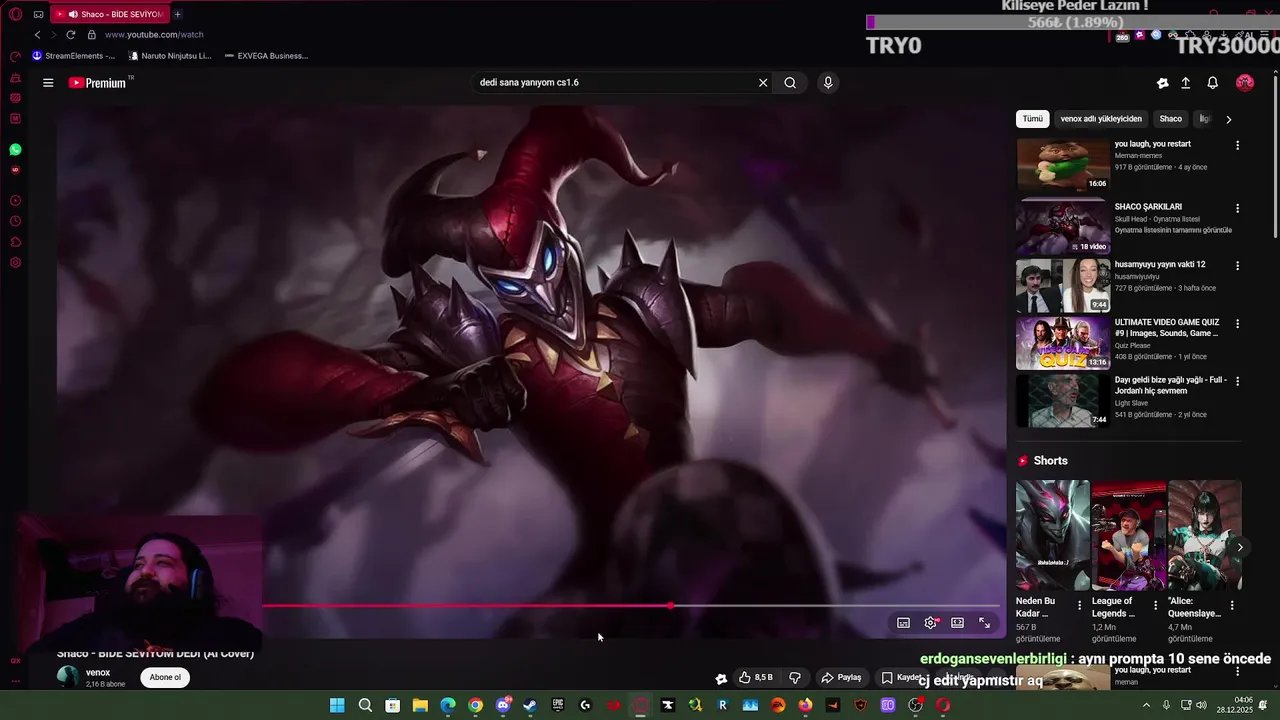Open the account avatar menu

pyautogui.click(x=1245, y=83)
